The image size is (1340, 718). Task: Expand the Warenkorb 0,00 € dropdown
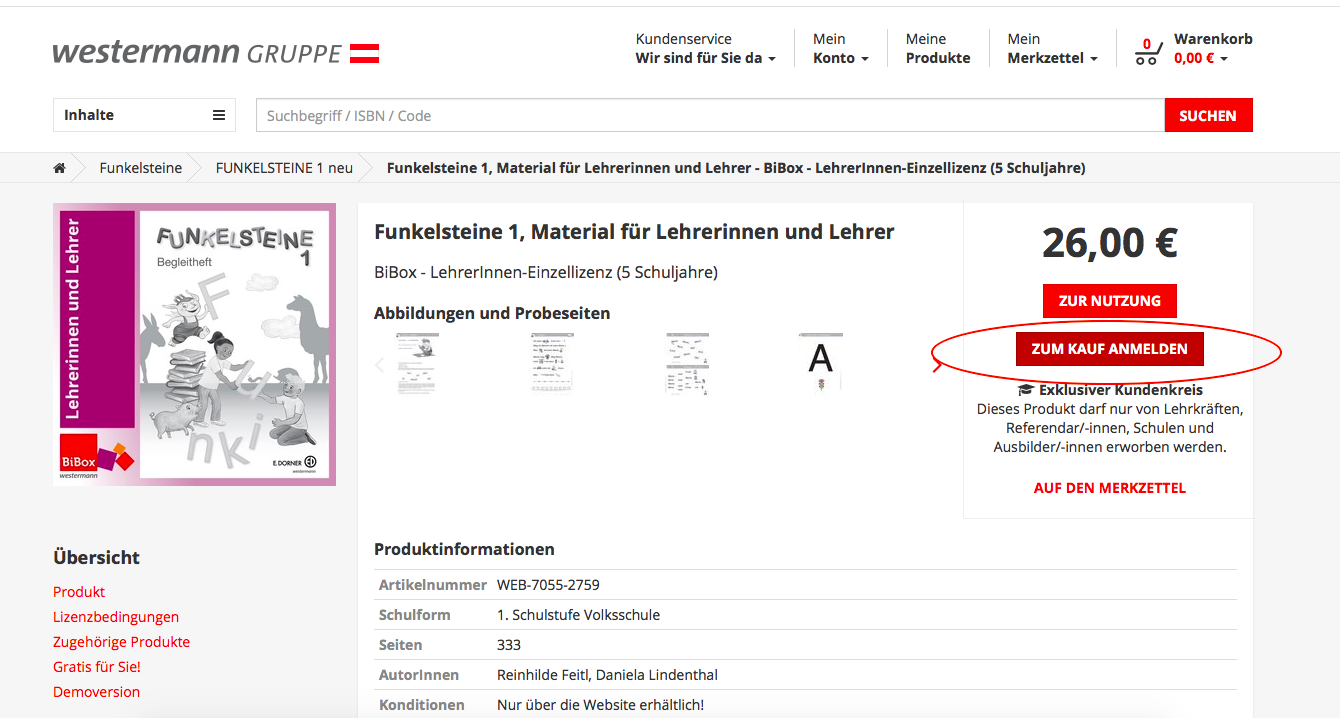click(1213, 49)
